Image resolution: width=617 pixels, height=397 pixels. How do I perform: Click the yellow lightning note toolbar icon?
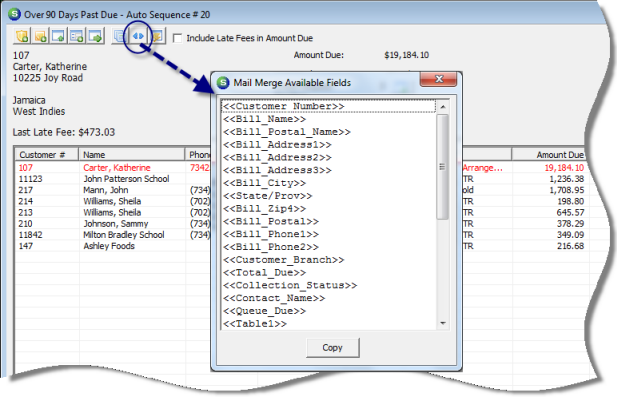[x=157, y=36]
